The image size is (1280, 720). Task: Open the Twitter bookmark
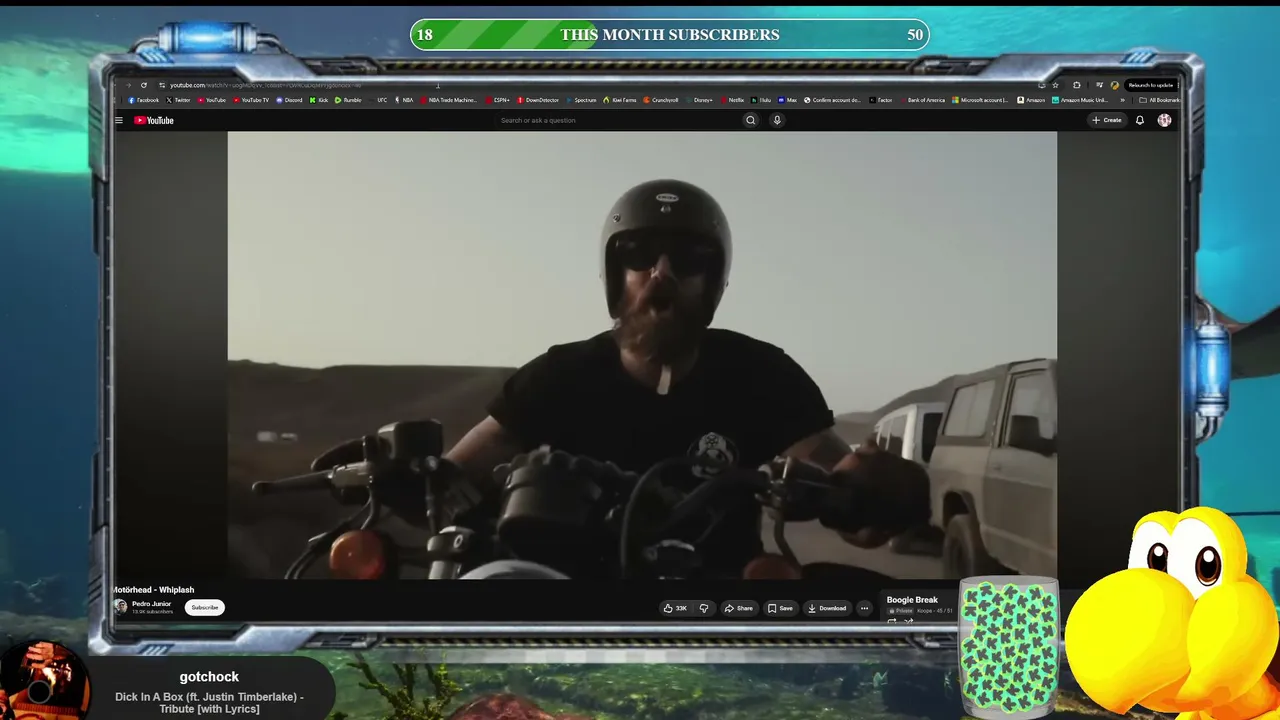point(178,100)
